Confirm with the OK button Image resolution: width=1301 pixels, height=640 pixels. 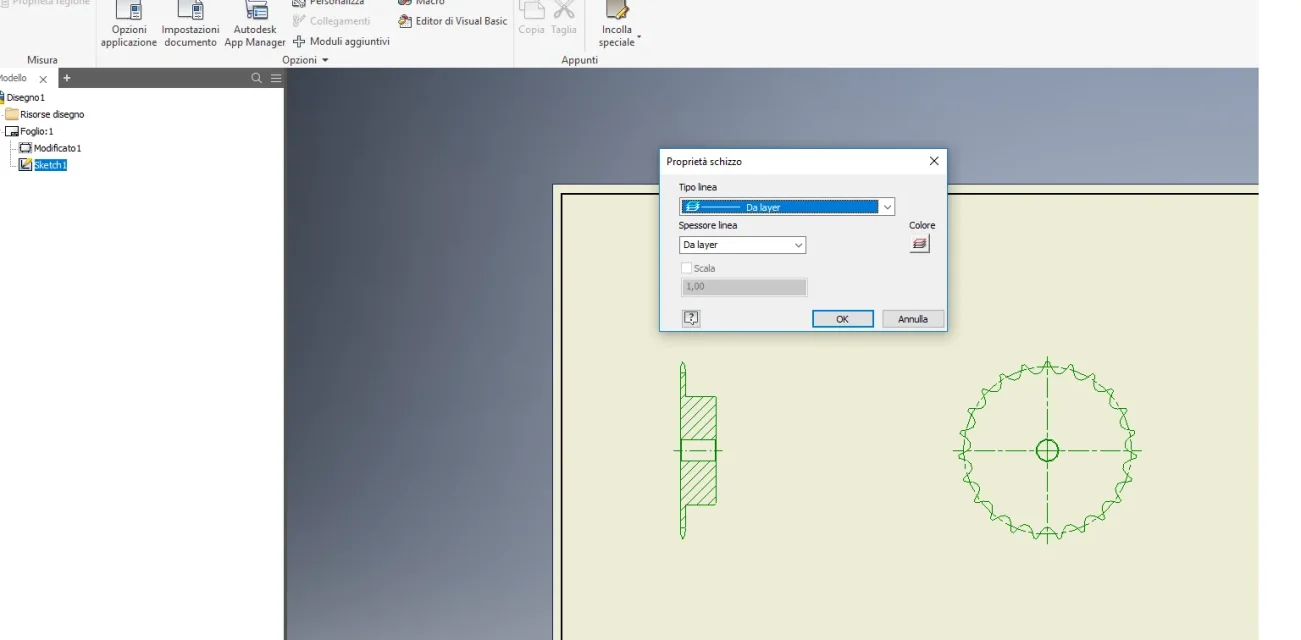point(842,319)
